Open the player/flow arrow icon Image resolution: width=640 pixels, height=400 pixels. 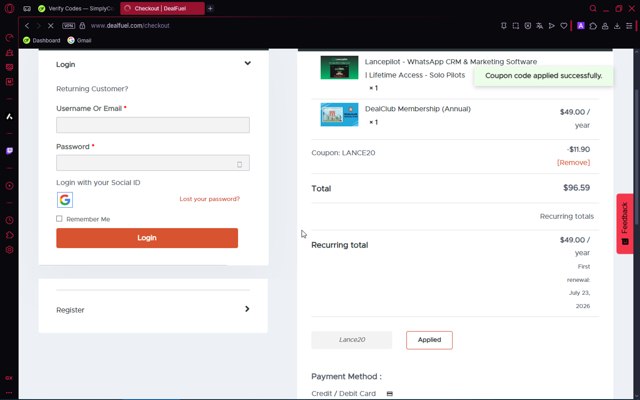(x=552, y=26)
